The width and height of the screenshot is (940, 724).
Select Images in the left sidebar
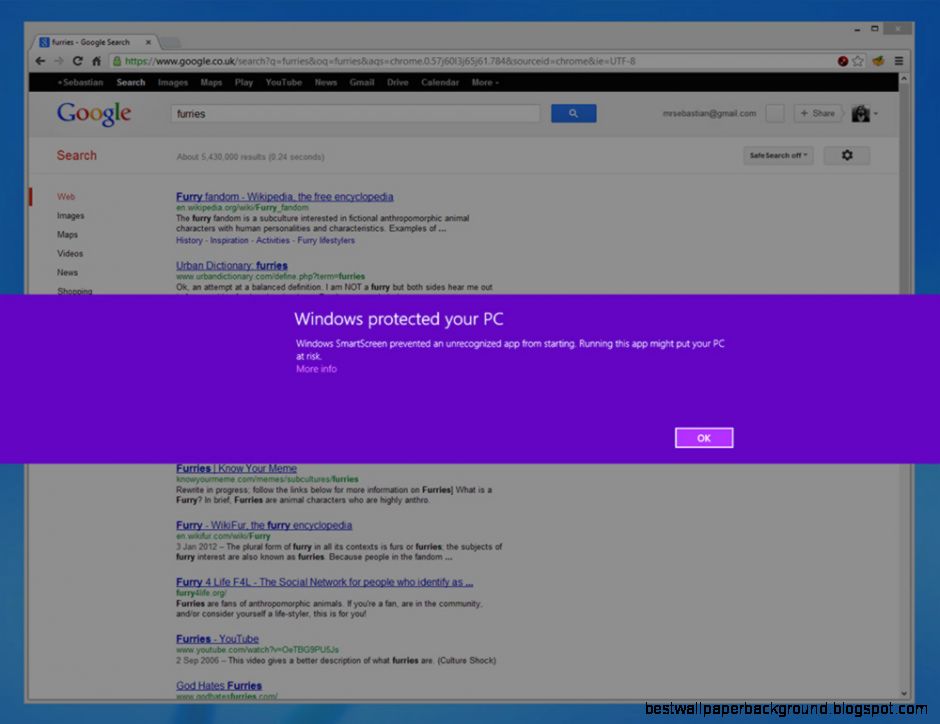tap(70, 216)
